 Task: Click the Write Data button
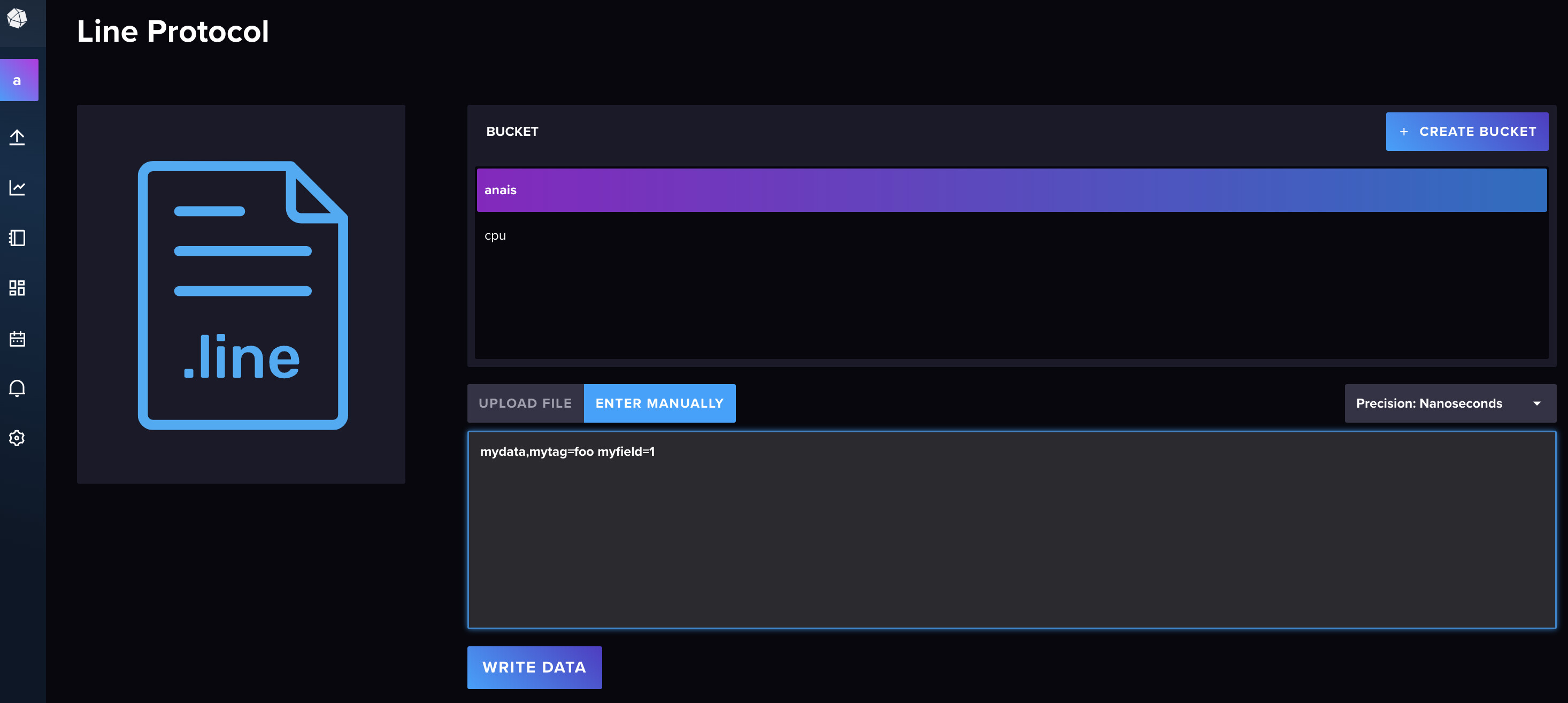(x=534, y=667)
